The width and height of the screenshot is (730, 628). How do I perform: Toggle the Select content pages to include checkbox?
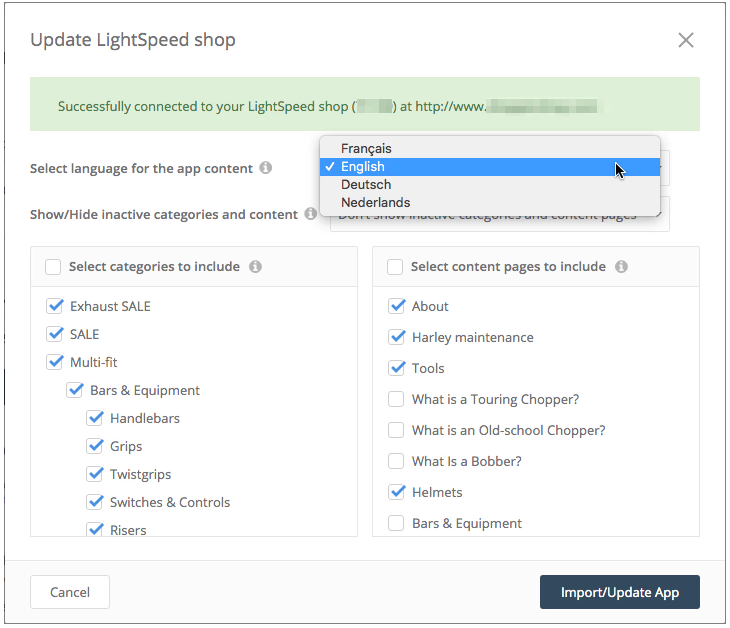395,267
